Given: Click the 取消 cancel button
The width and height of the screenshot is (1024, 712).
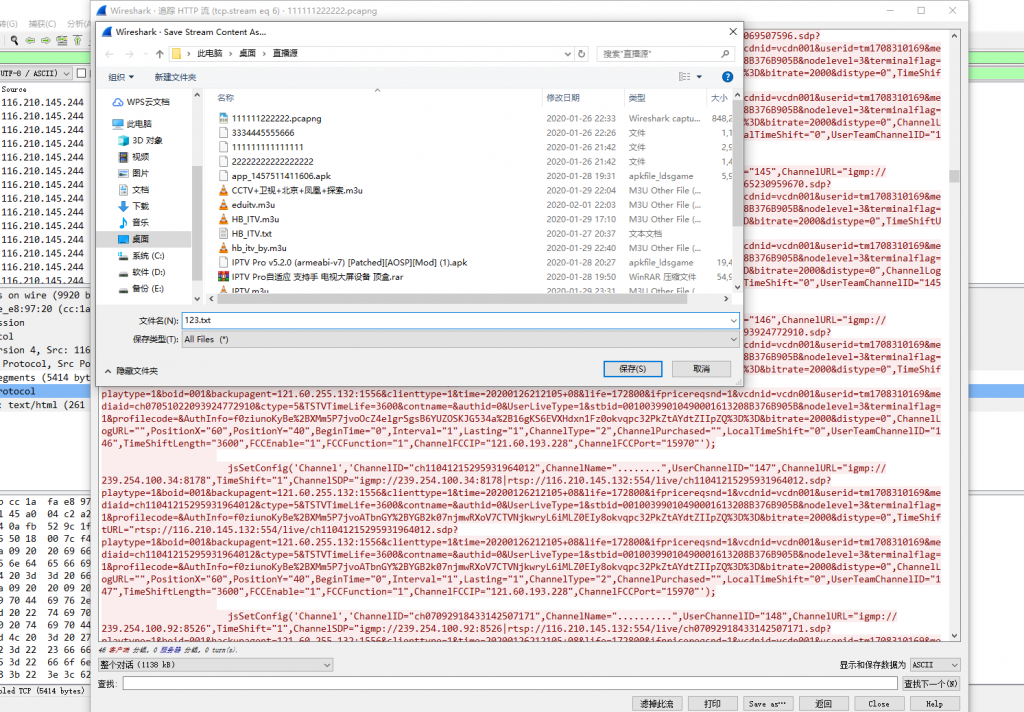Looking at the screenshot, I should click(x=701, y=369).
